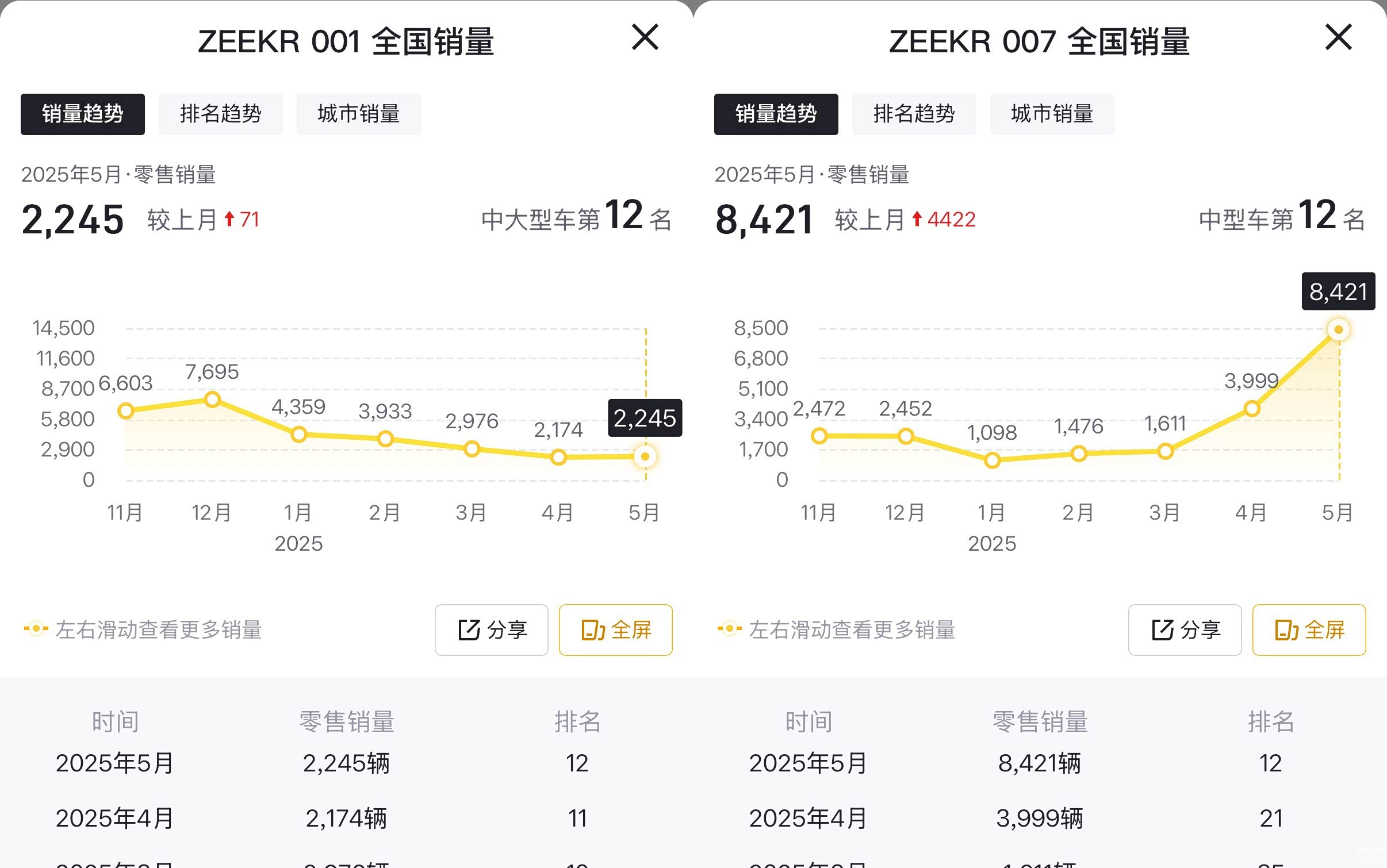The height and width of the screenshot is (868, 1387).
Task: Select the 3,999 April point on ZEEKR 007 chart
Action: pyautogui.click(x=1252, y=409)
